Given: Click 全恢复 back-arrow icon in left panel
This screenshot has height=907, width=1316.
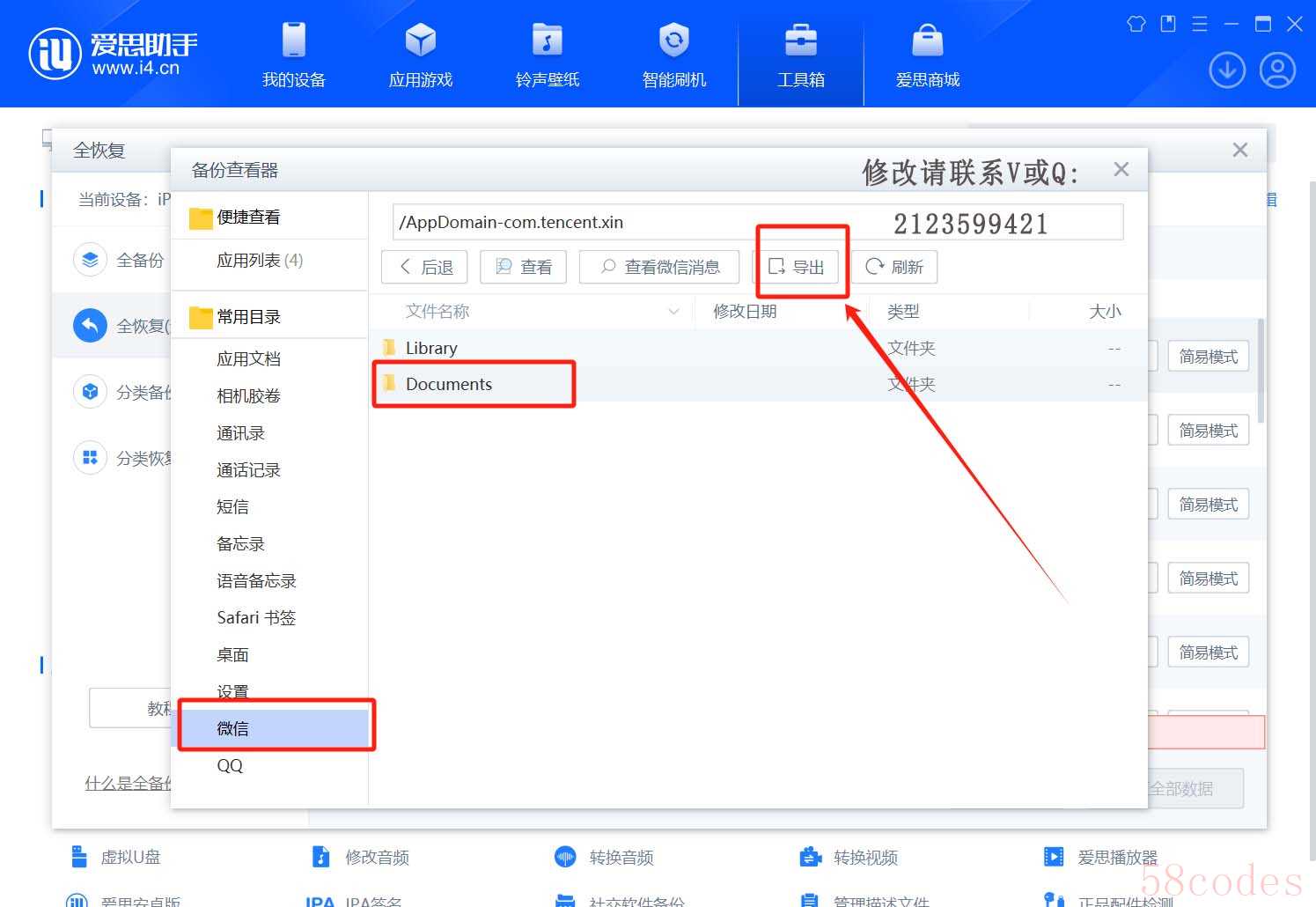Looking at the screenshot, I should (90, 326).
